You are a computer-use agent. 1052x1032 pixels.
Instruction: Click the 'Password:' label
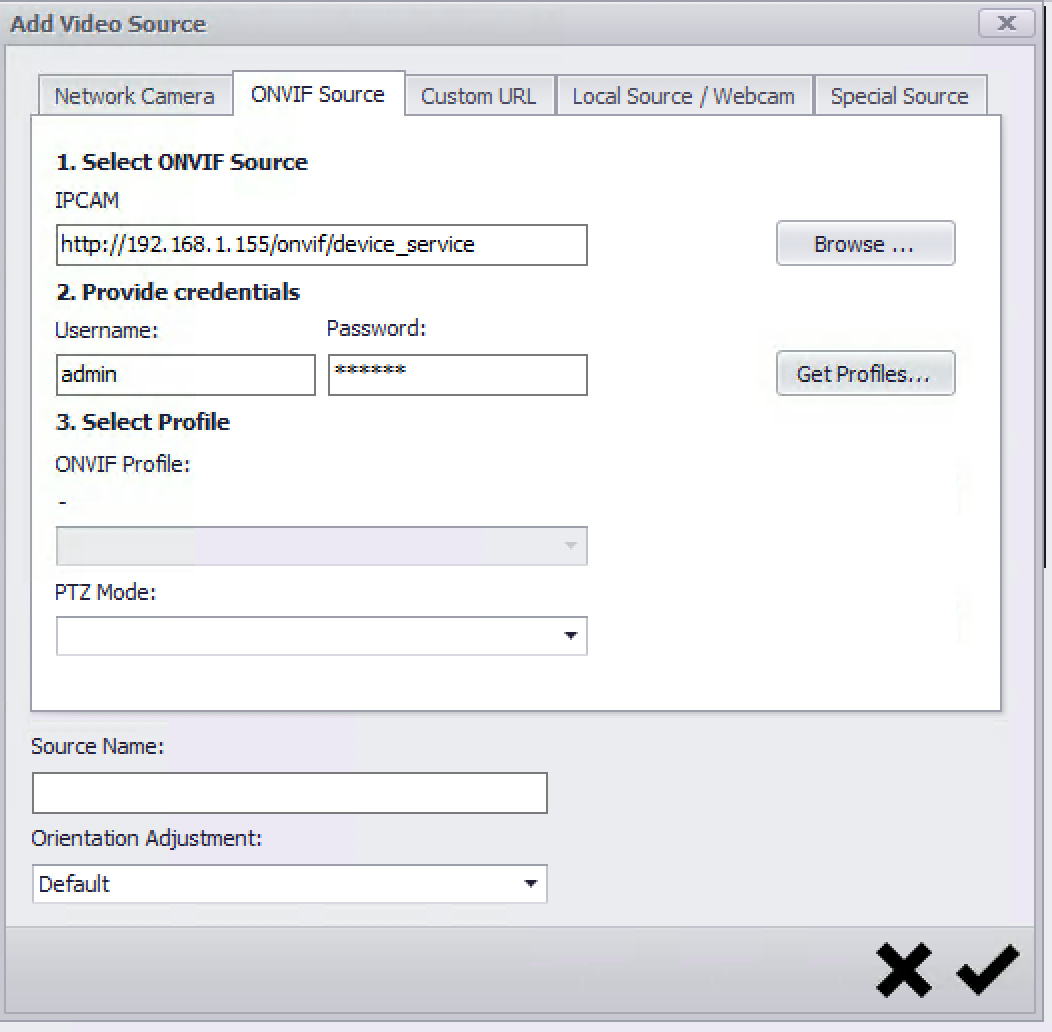point(376,328)
